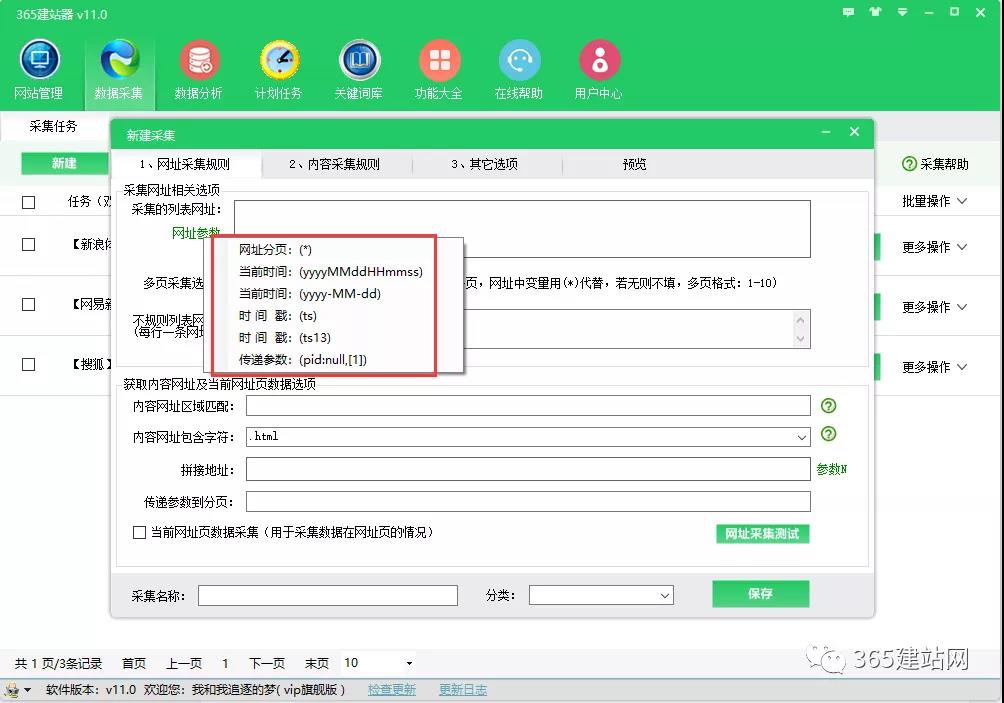Click the 保存 button

[x=761, y=594]
